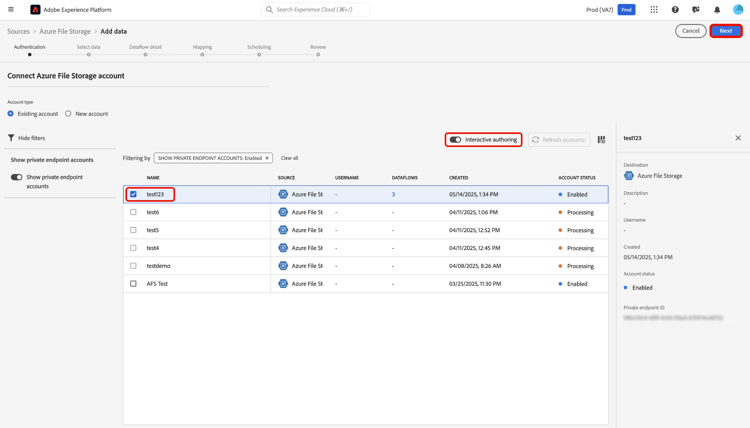The height and width of the screenshot is (428, 750).
Task: Open the feedback chat icon
Action: [696, 10]
